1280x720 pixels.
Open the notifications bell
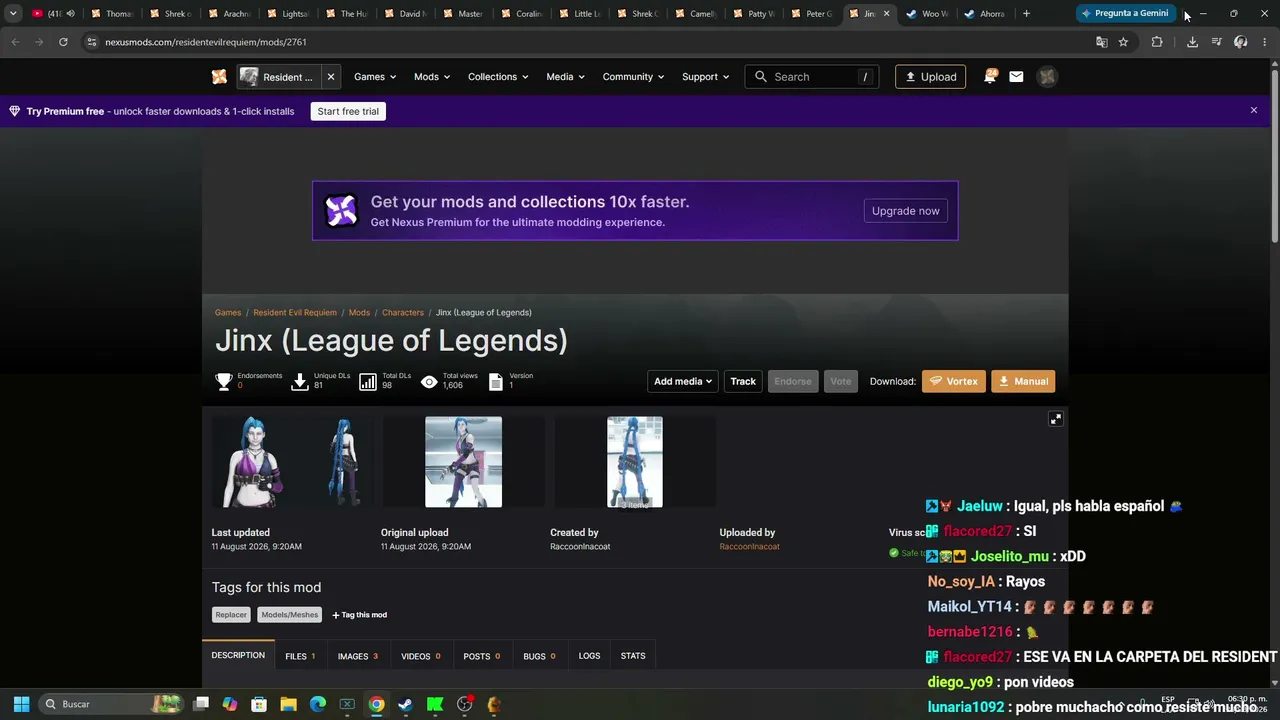pyautogui.click(x=990, y=77)
